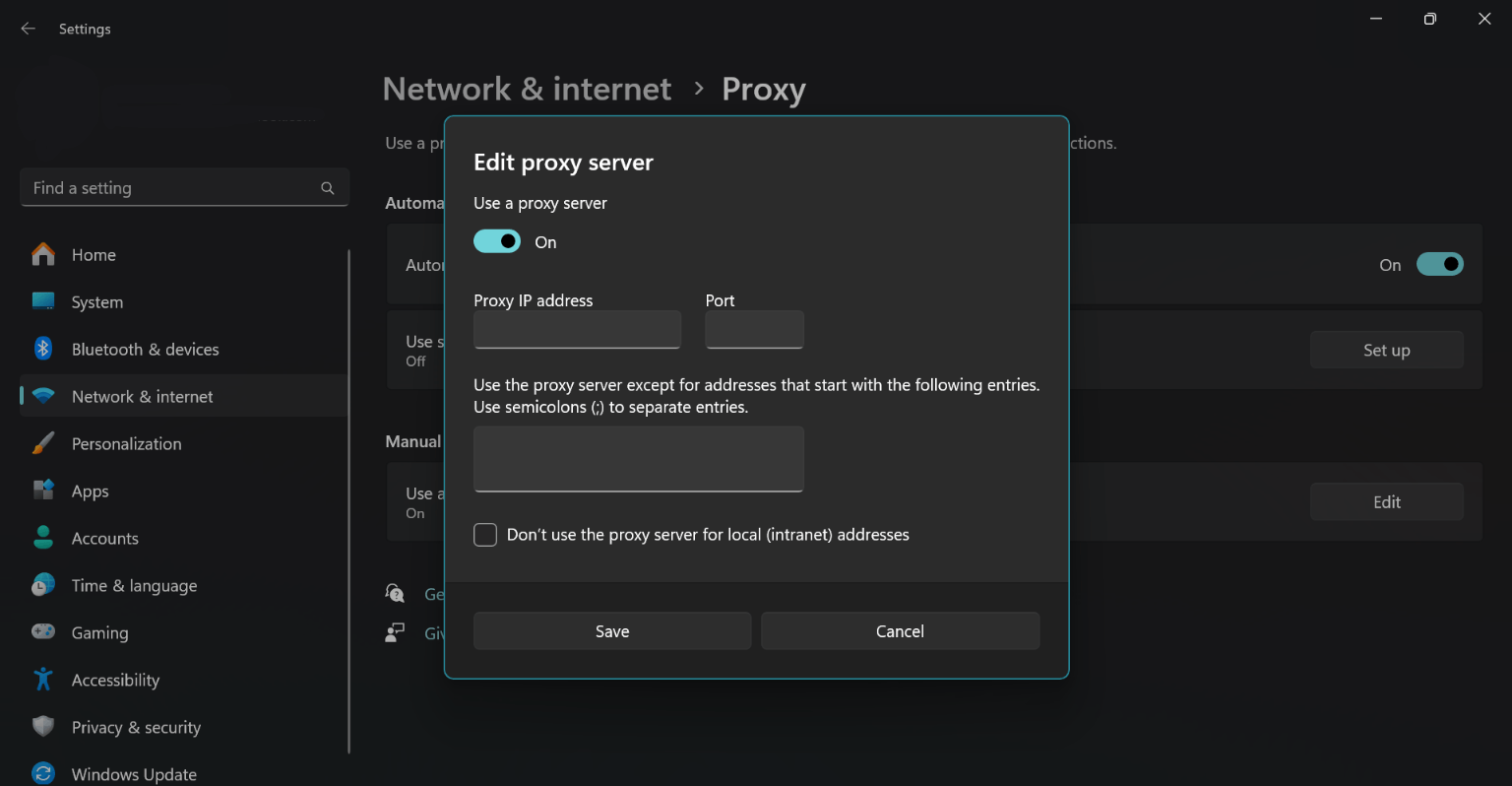The width and height of the screenshot is (1512, 786).
Task: Click the Give feedback person icon
Action: tap(395, 632)
